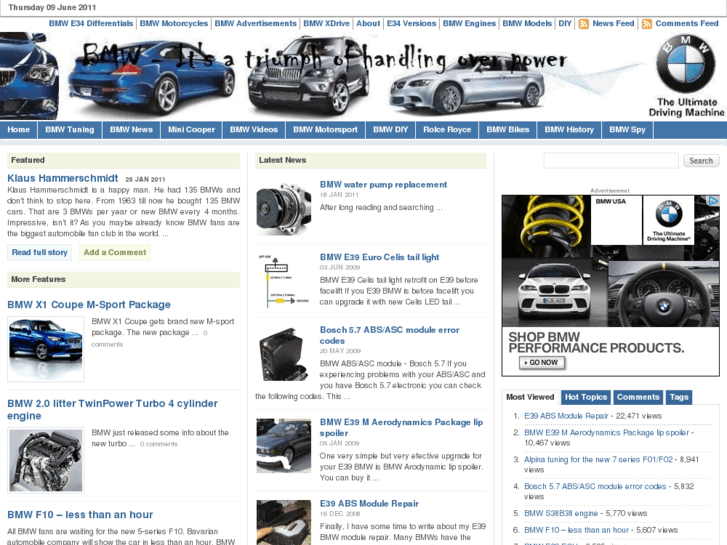Select Mini Cooper navigation item
The image size is (727, 545).
coord(191,130)
